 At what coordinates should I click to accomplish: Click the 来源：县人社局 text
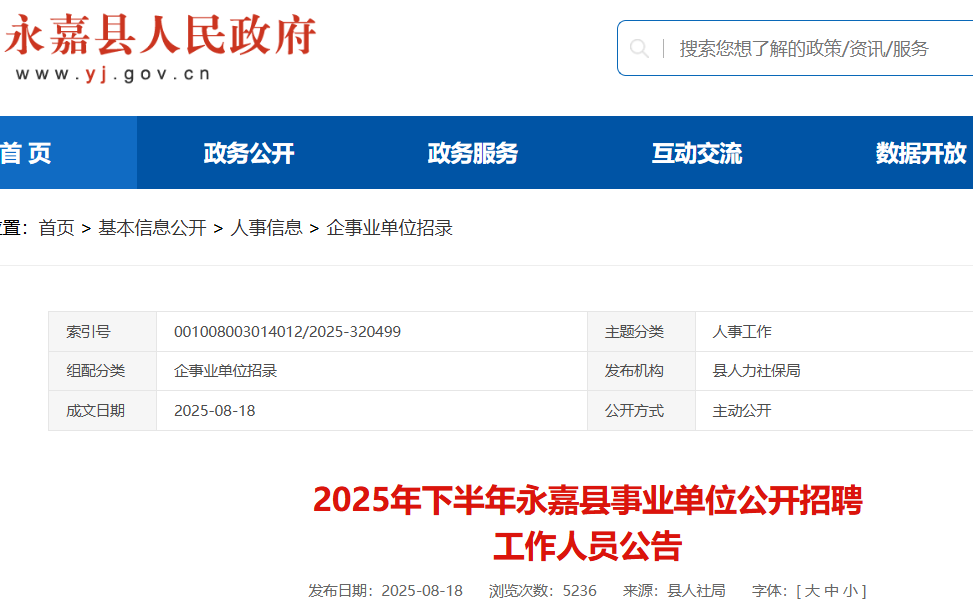pos(675,590)
